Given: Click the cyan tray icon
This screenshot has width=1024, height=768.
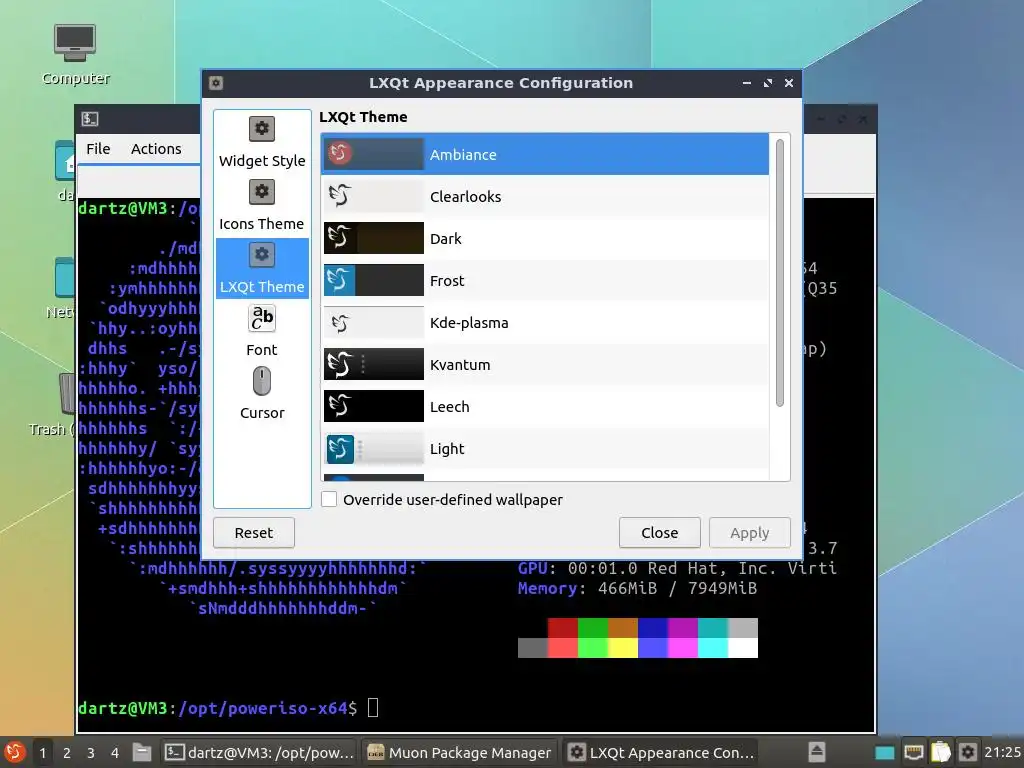Looking at the screenshot, I should pyautogui.click(x=884, y=752).
